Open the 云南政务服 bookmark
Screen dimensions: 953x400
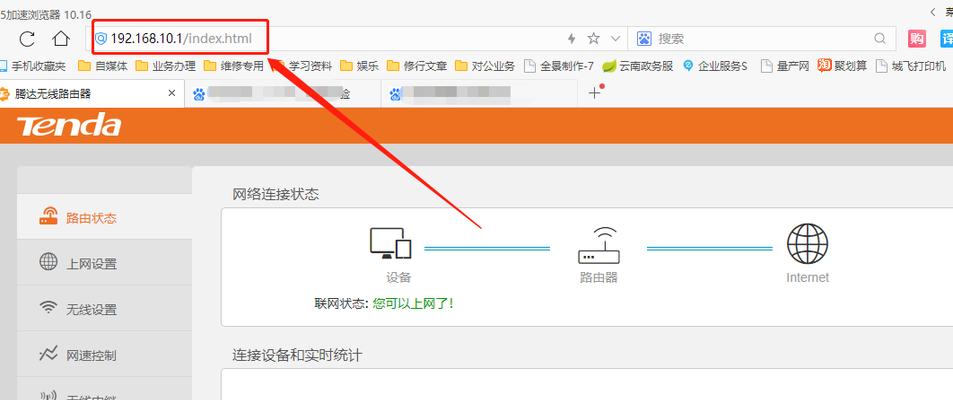tap(638, 66)
